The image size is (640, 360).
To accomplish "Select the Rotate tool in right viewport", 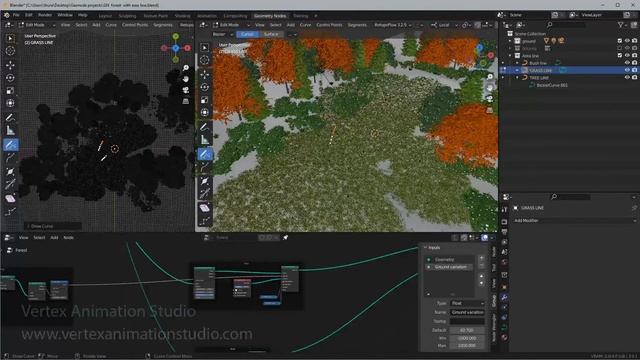I will (205, 87).
